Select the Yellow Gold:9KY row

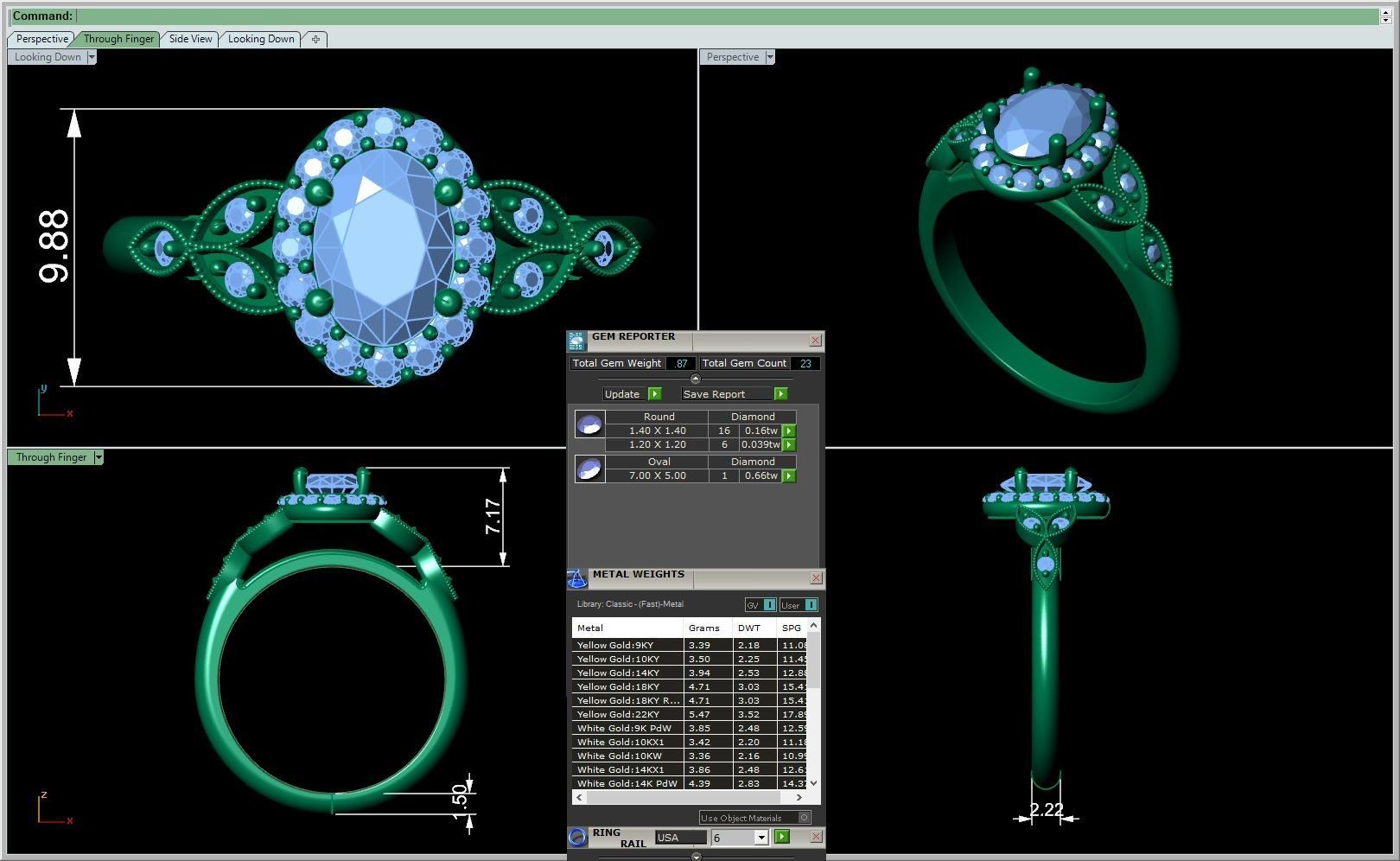690,645
